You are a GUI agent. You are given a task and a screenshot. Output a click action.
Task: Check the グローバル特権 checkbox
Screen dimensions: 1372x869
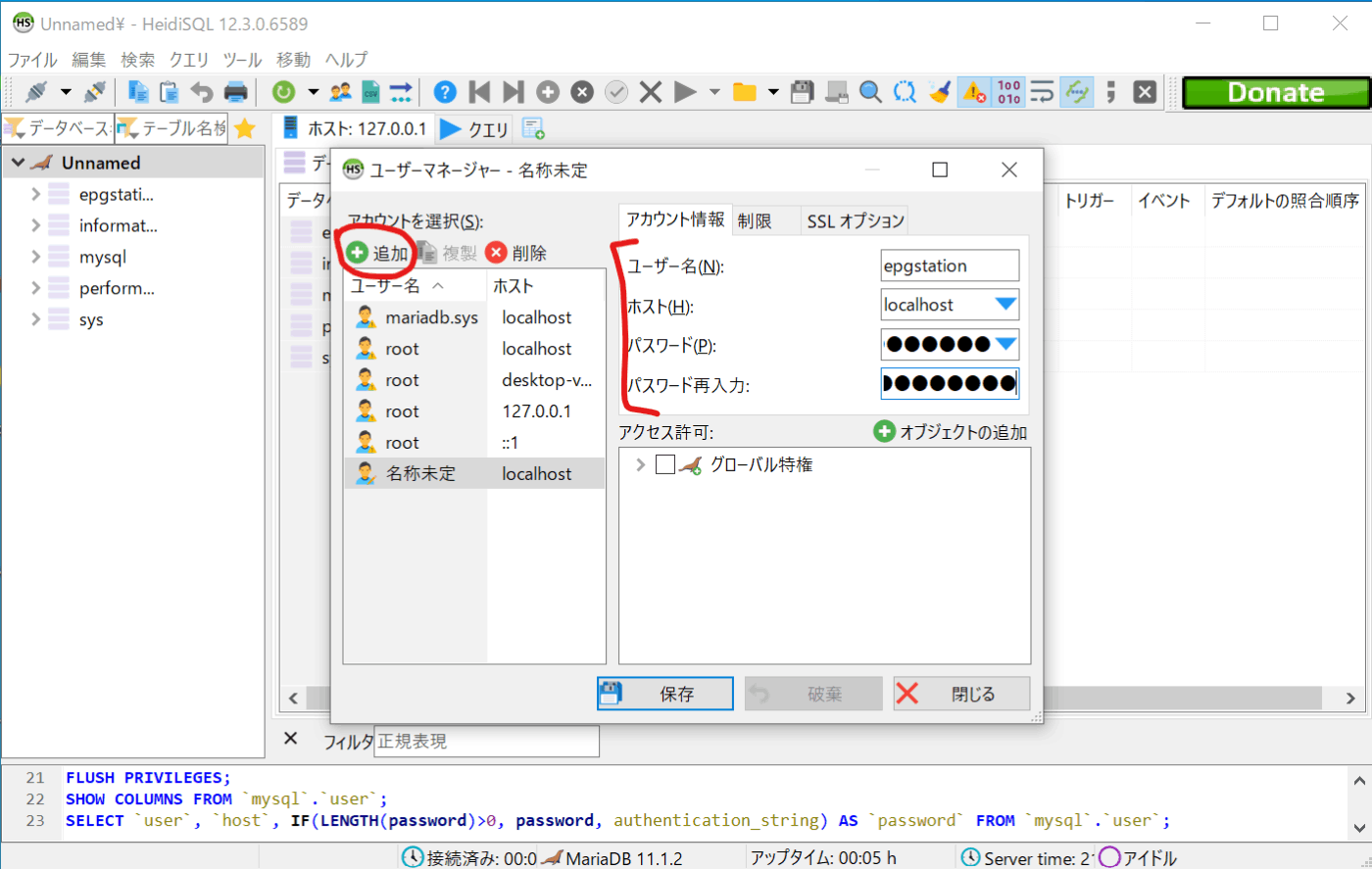tap(665, 465)
